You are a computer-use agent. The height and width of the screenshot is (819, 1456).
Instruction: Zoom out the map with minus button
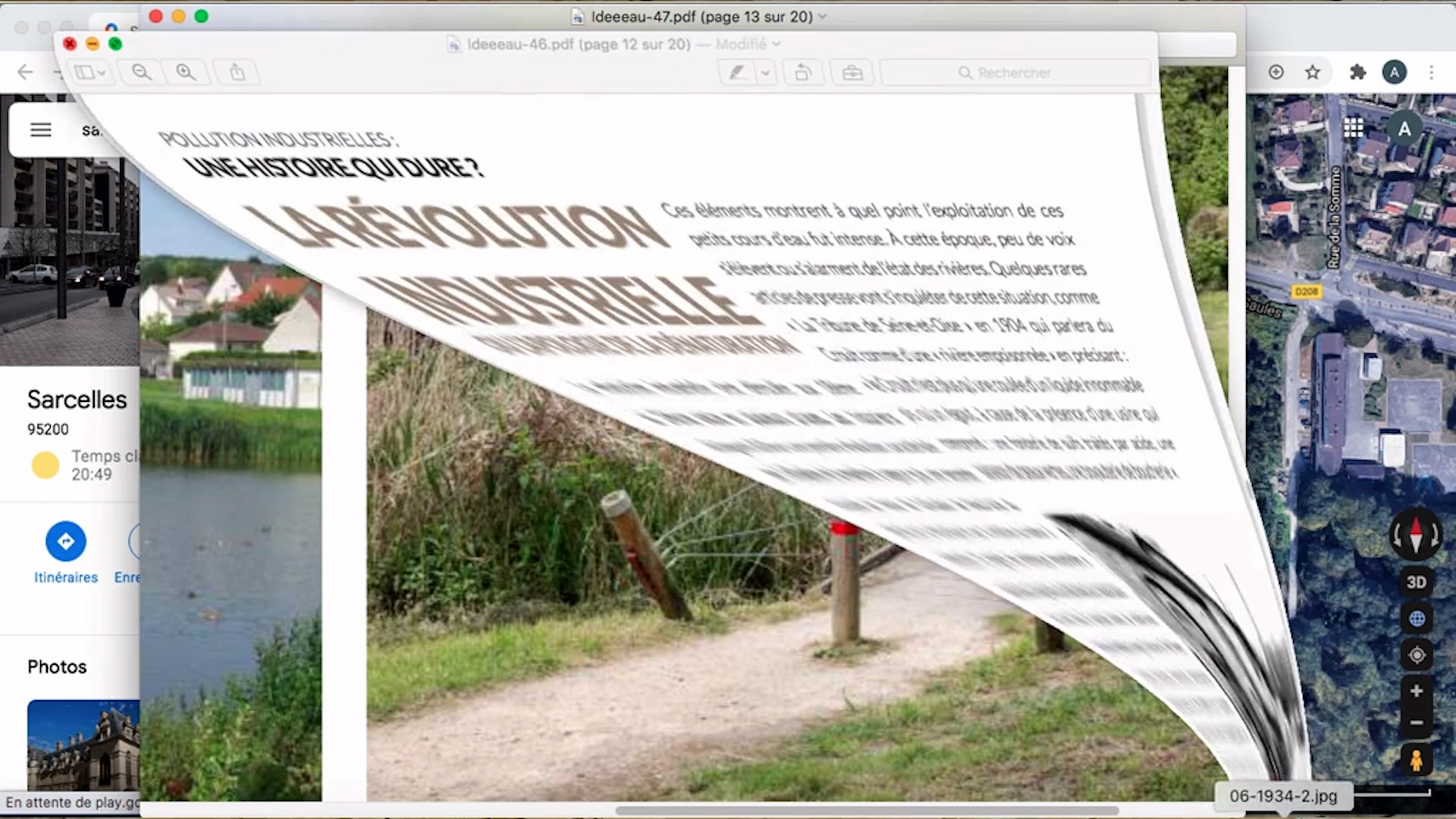[1417, 723]
